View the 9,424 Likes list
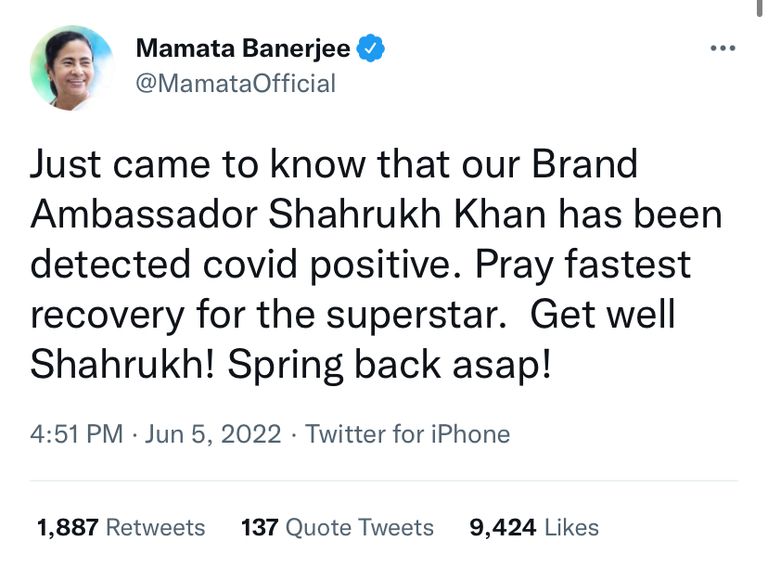This screenshot has width=768, height=570. [534, 527]
